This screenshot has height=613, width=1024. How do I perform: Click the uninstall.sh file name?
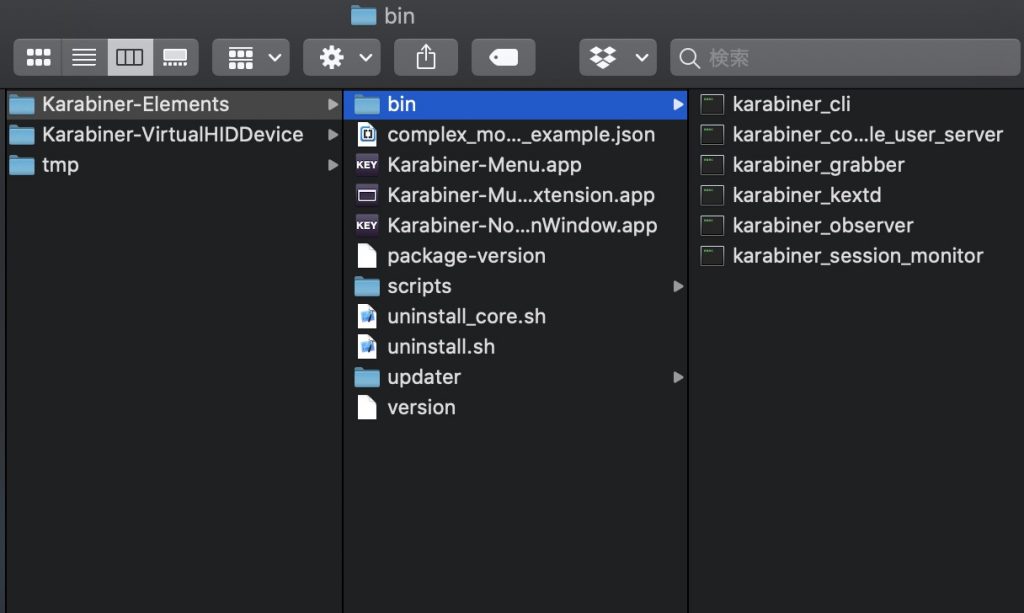coord(441,347)
